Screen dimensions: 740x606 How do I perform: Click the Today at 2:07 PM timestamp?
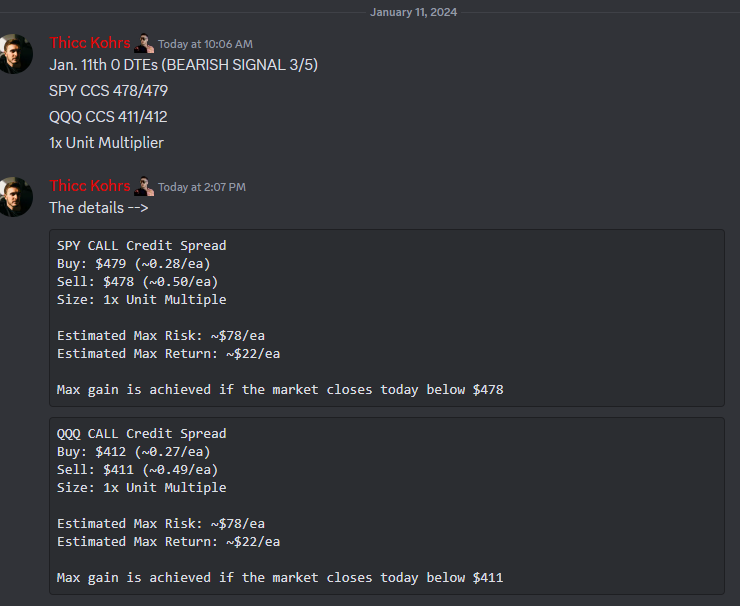point(202,187)
